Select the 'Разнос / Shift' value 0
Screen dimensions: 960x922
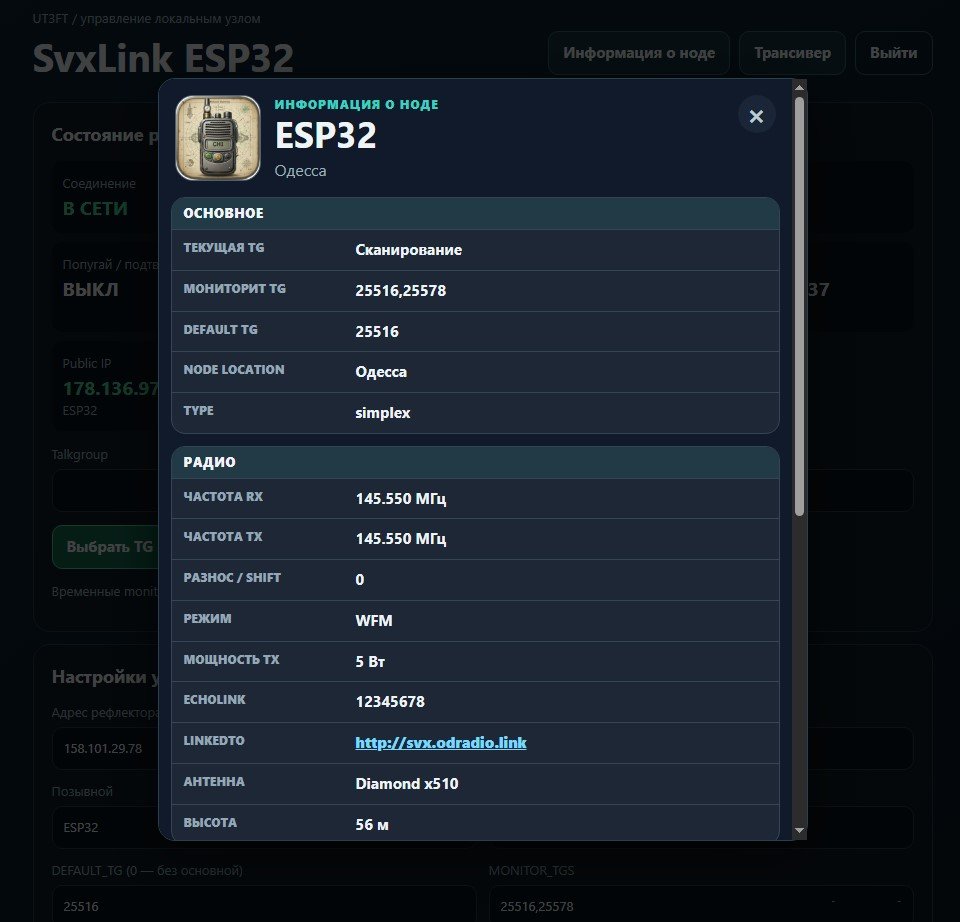(x=359, y=580)
